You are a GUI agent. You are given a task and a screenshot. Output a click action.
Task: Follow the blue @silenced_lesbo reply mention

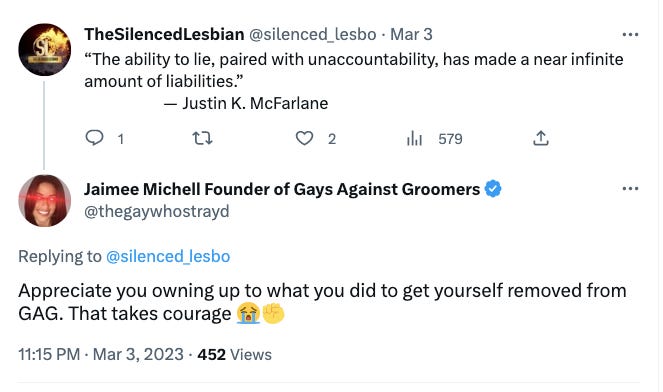[x=168, y=256]
